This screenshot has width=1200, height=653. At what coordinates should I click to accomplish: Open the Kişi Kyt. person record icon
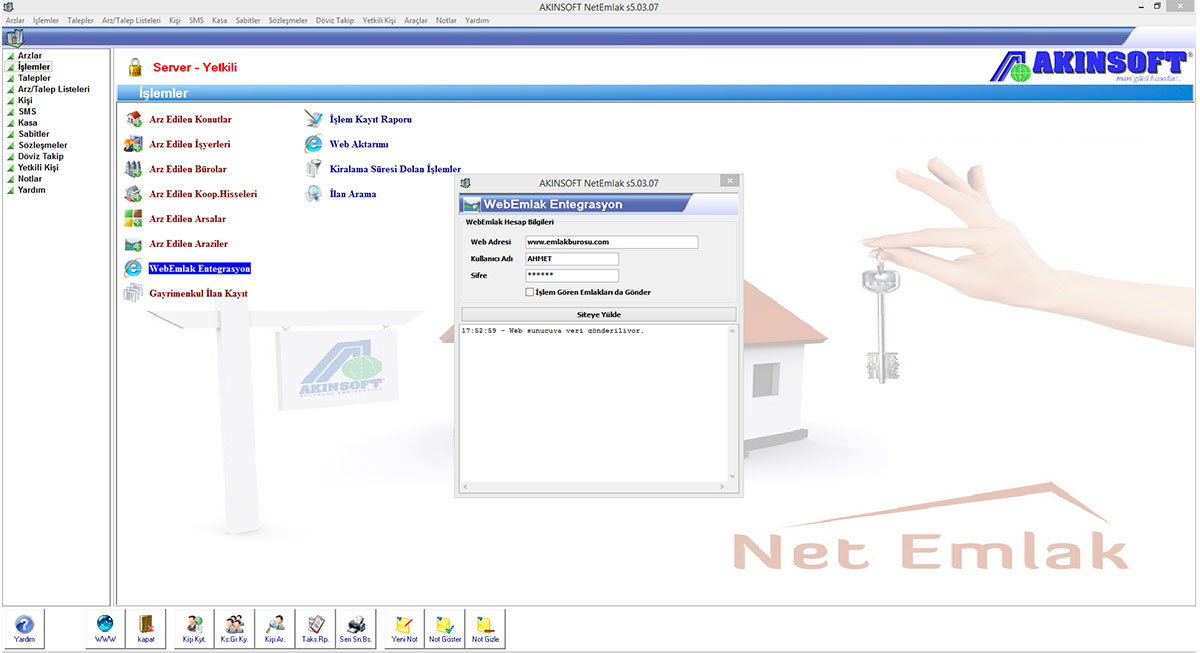pos(192,628)
